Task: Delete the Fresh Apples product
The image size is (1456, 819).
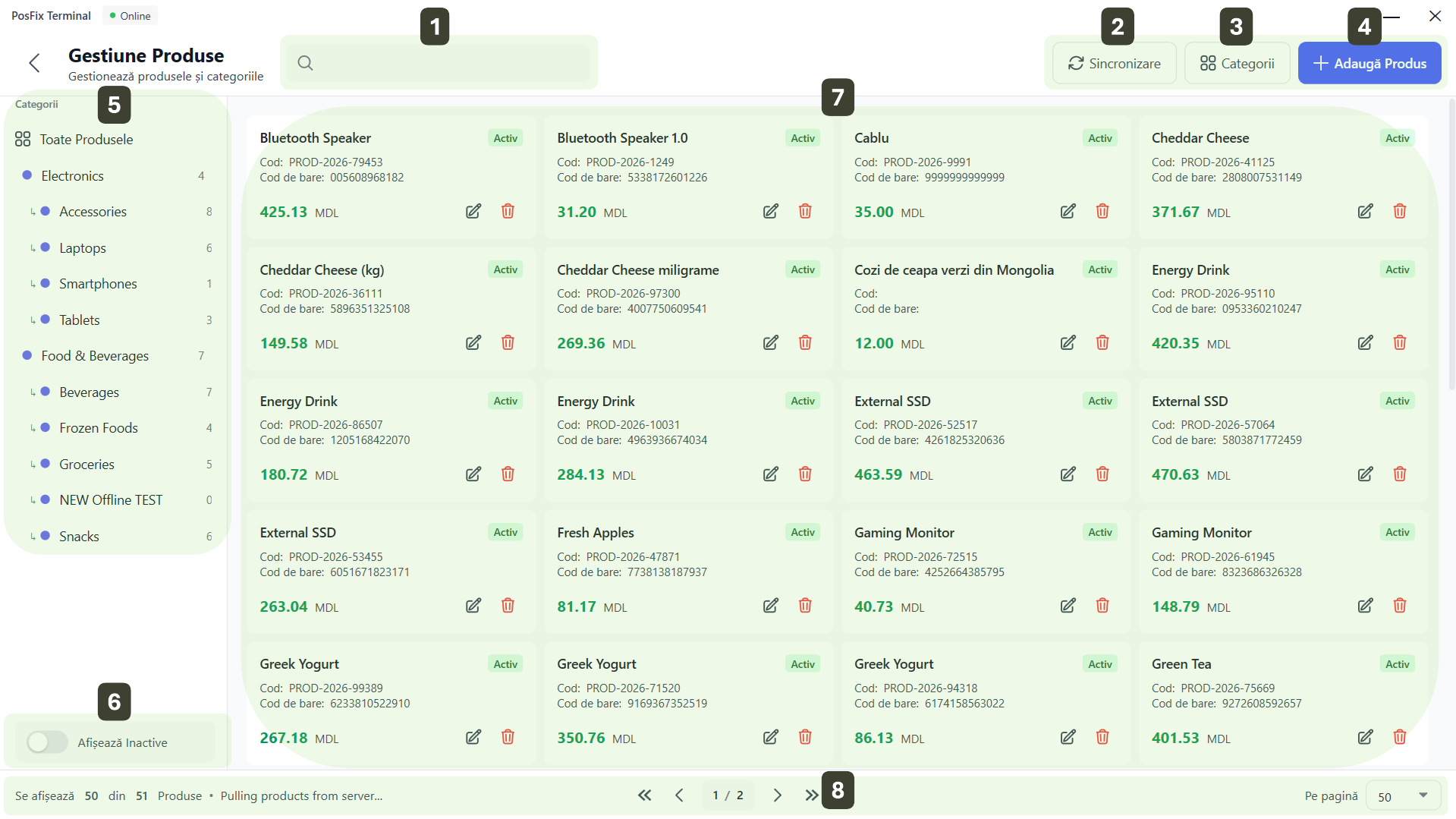Action: 804,606
